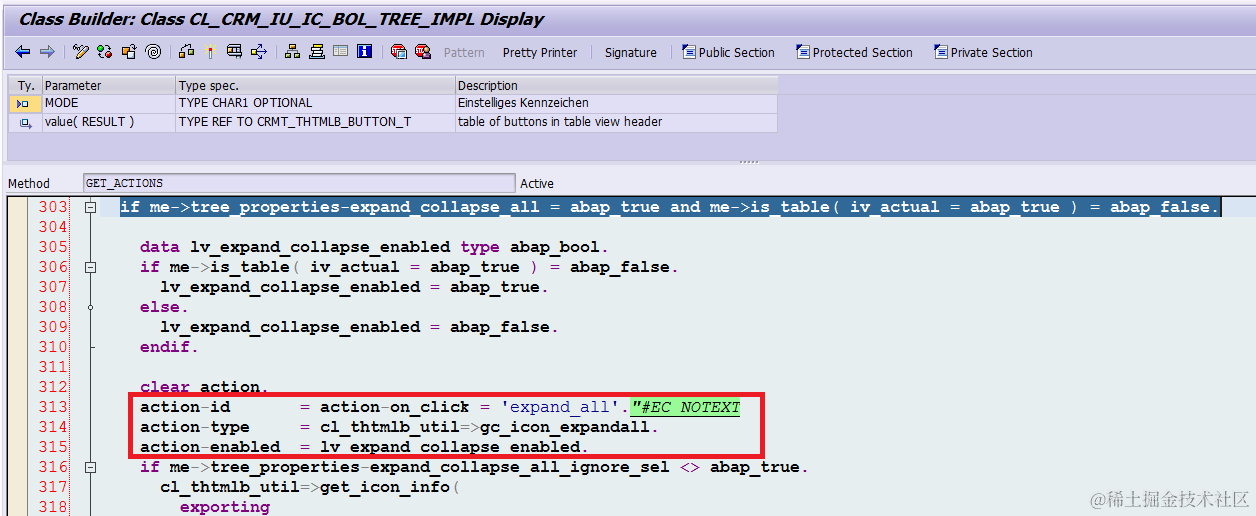Click the Einstelliges Kennzeichen description

pyautogui.click(x=616, y=103)
